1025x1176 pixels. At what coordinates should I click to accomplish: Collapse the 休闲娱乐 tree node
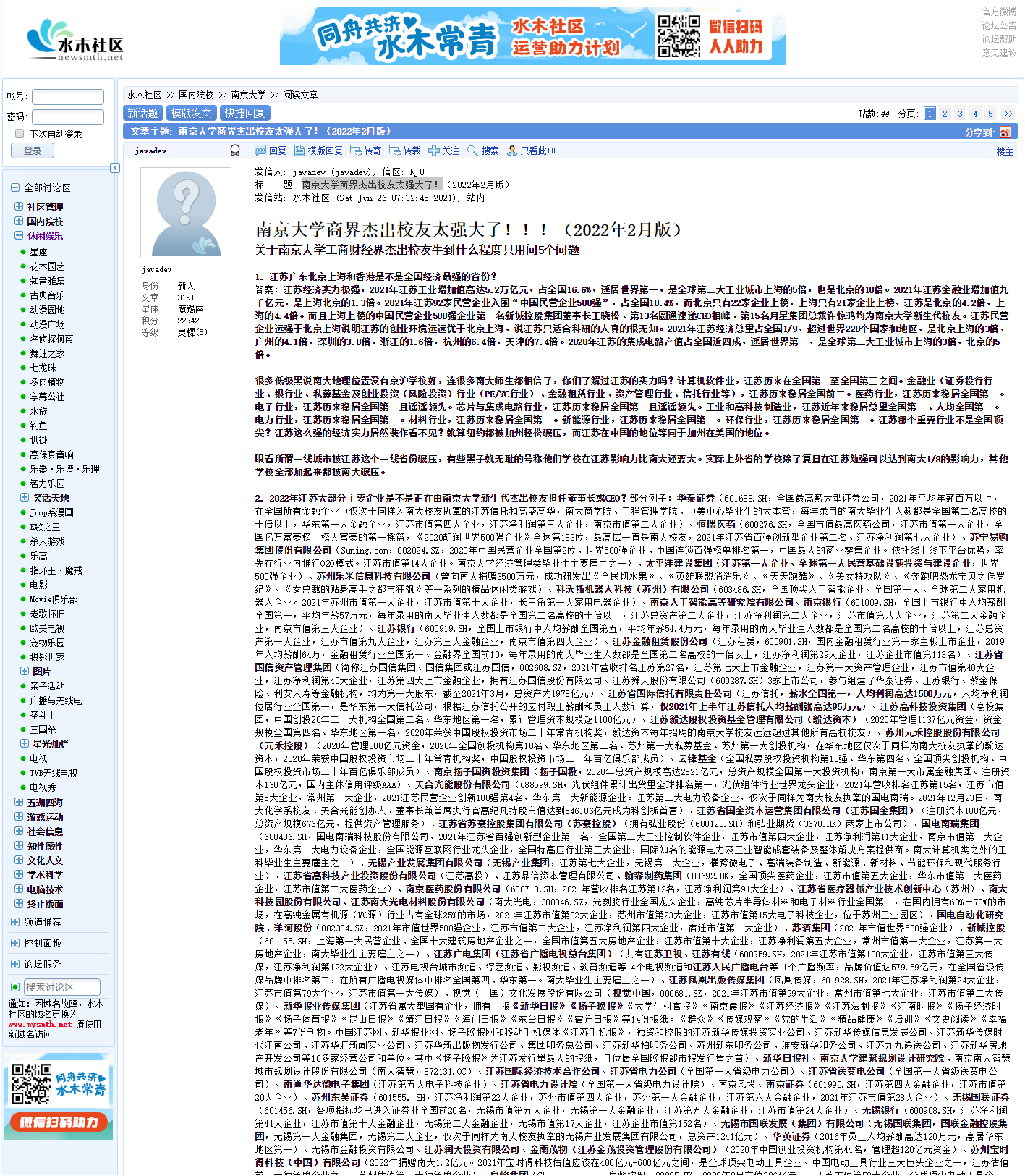tap(19, 235)
